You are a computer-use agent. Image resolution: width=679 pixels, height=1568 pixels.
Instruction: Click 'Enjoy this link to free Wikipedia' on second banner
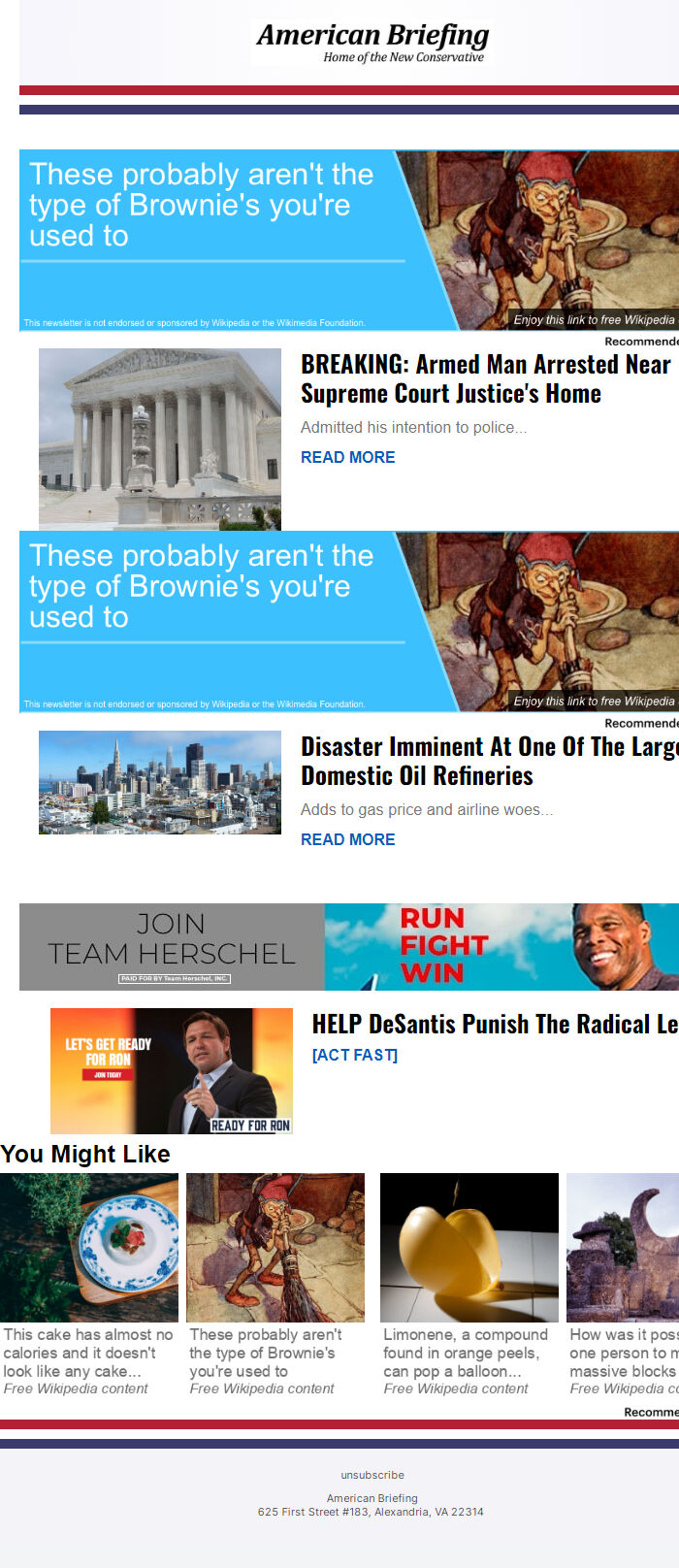coord(594,702)
